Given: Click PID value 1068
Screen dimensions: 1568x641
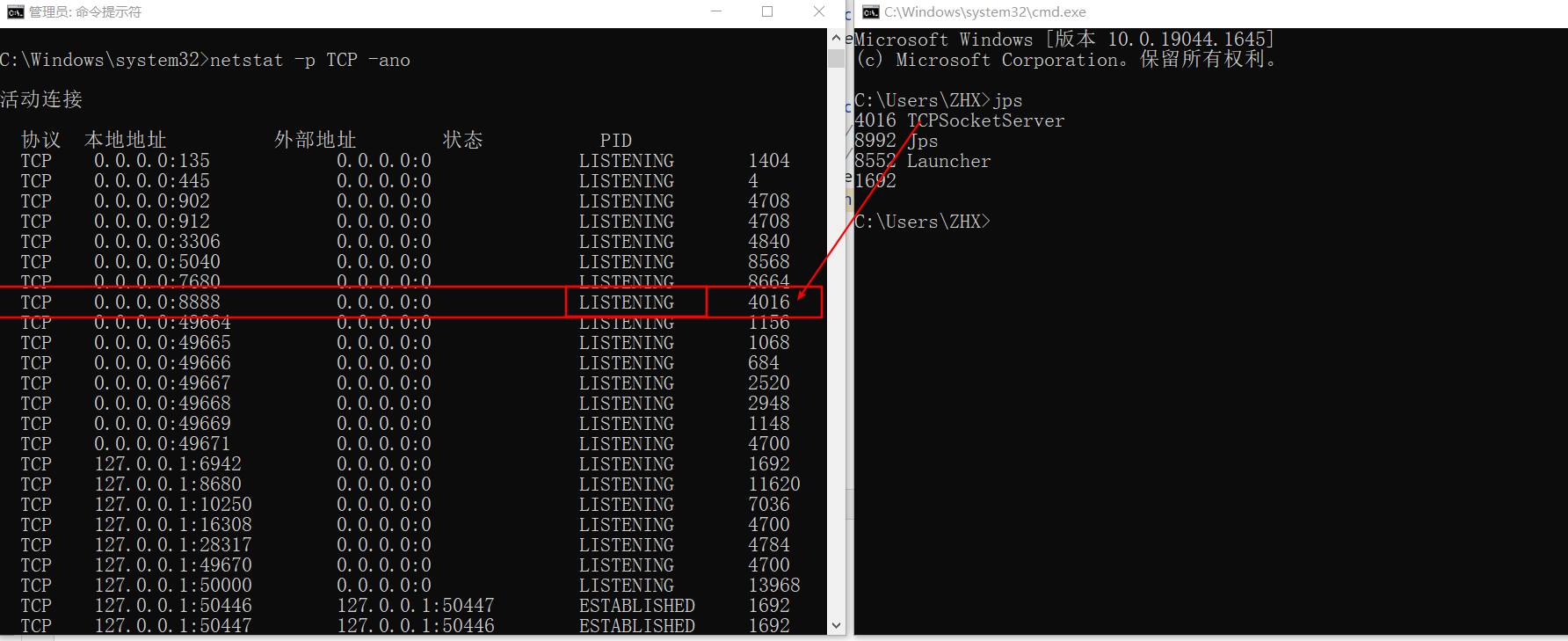Looking at the screenshot, I should coord(769,343).
